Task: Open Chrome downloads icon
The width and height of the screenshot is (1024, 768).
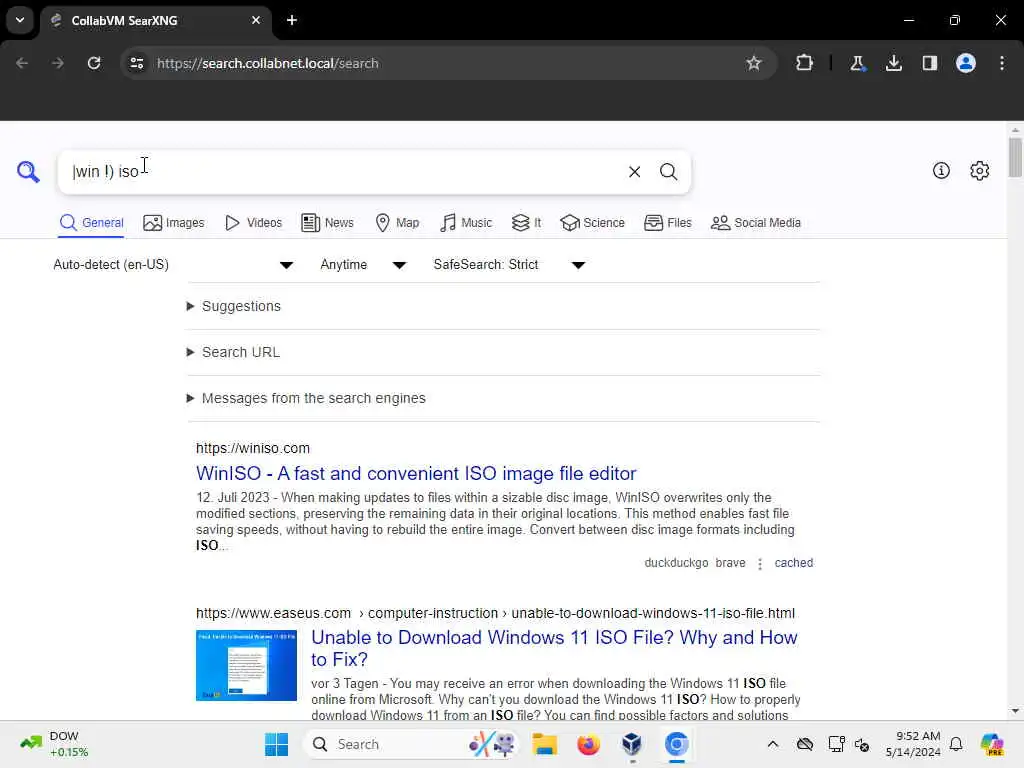Action: coord(893,63)
